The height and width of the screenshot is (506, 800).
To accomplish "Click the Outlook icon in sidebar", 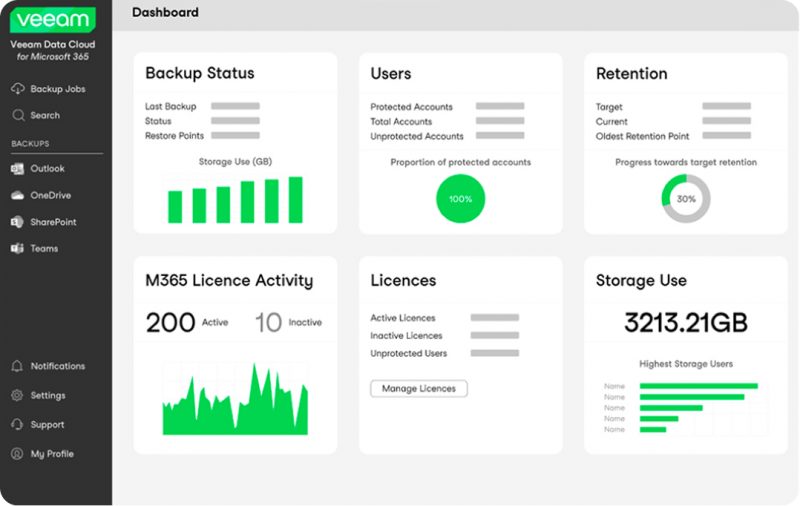I will [17, 169].
